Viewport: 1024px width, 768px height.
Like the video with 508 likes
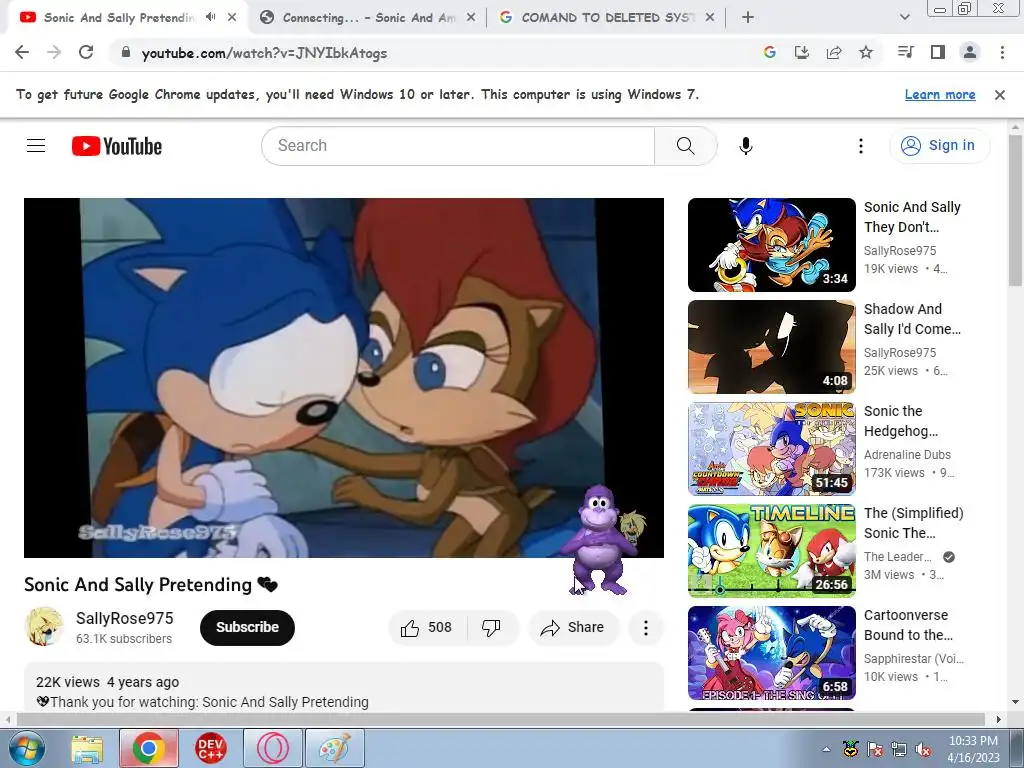[x=428, y=628]
